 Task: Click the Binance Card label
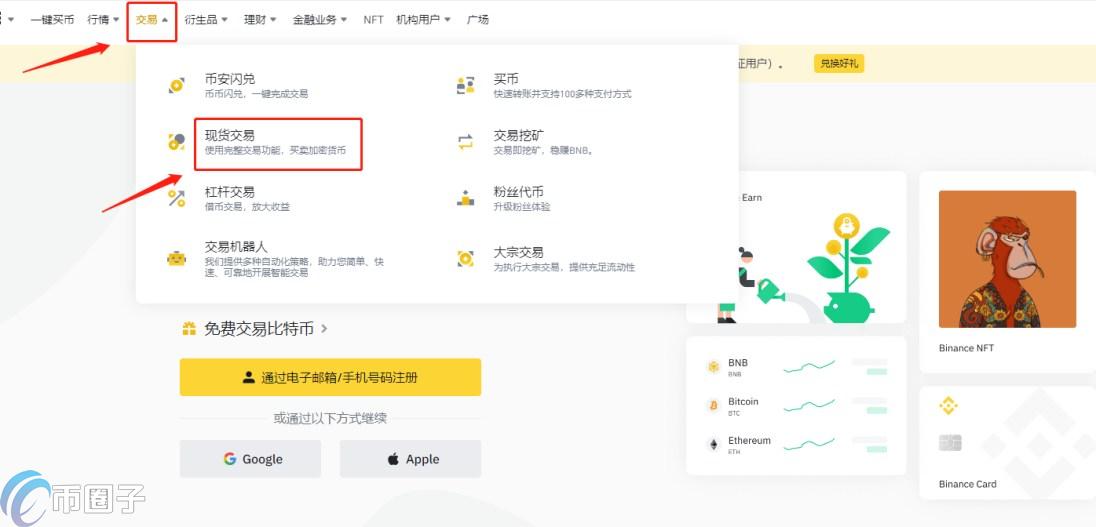point(967,484)
